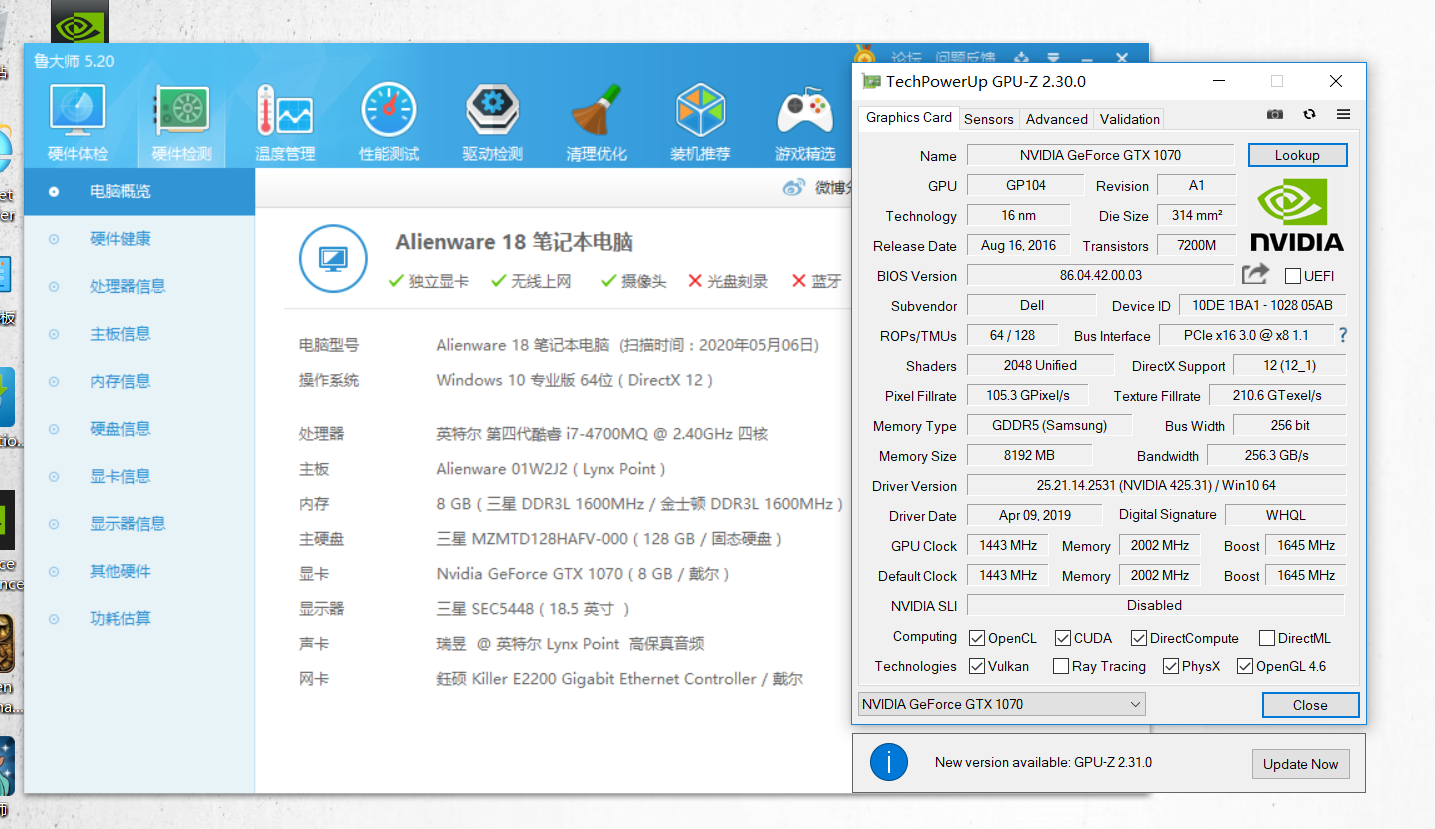Open the Ludashi title bar dropdown menu icon
The width and height of the screenshot is (1435, 829).
click(1053, 59)
